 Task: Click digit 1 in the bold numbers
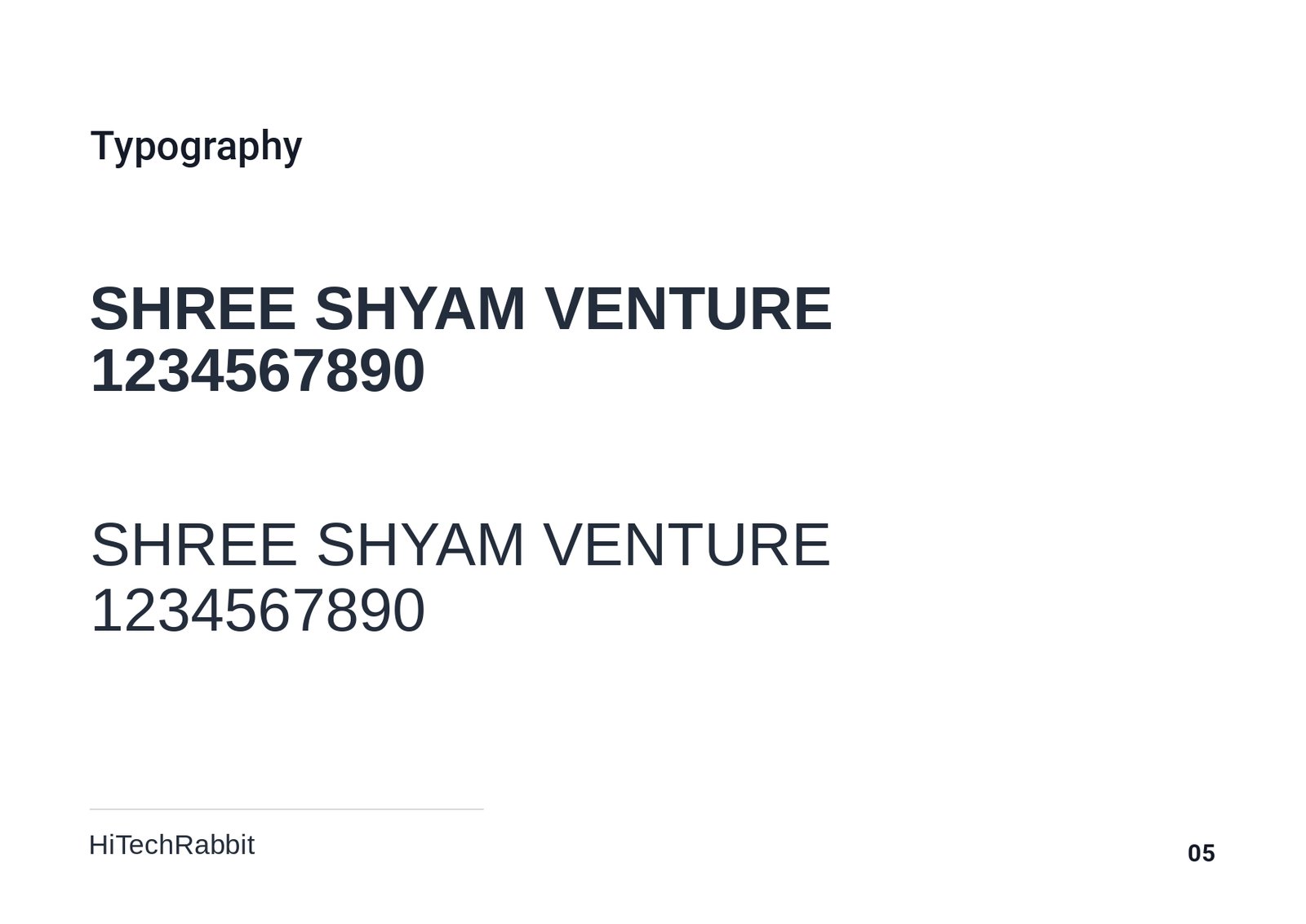[x=104, y=371]
